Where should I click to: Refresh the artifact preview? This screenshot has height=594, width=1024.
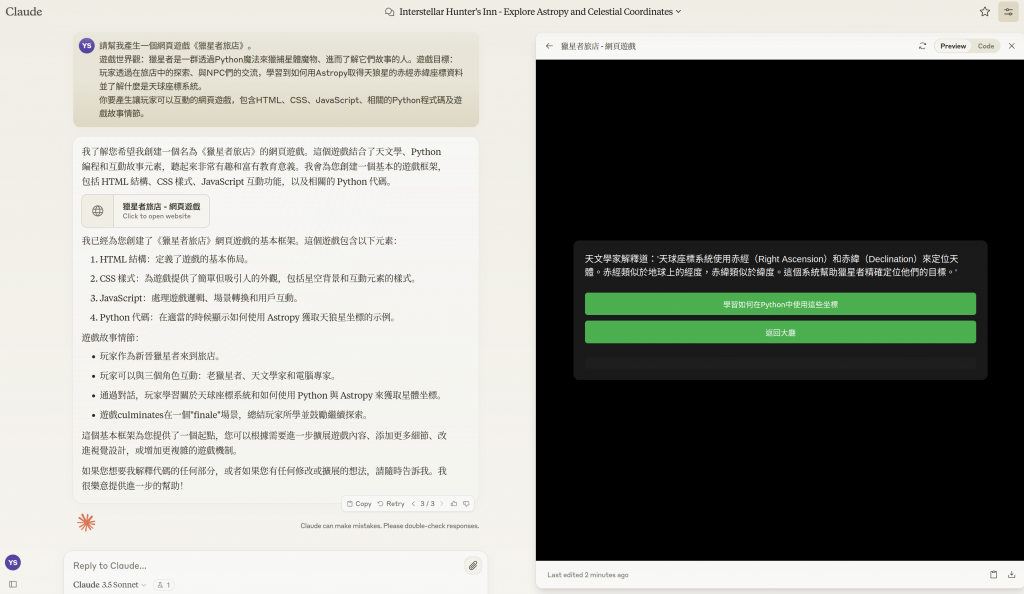(922, 46)
